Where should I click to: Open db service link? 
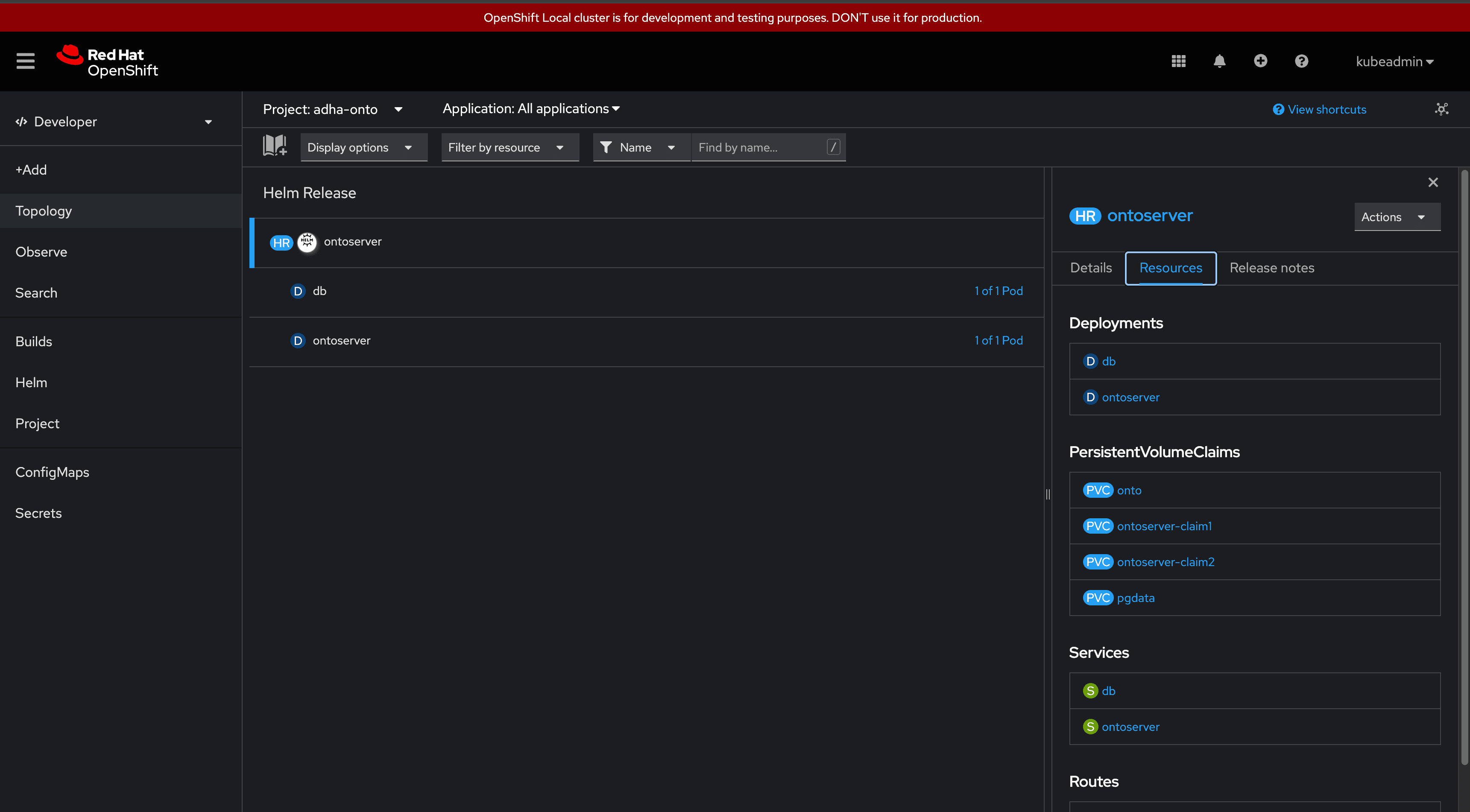1108,691
